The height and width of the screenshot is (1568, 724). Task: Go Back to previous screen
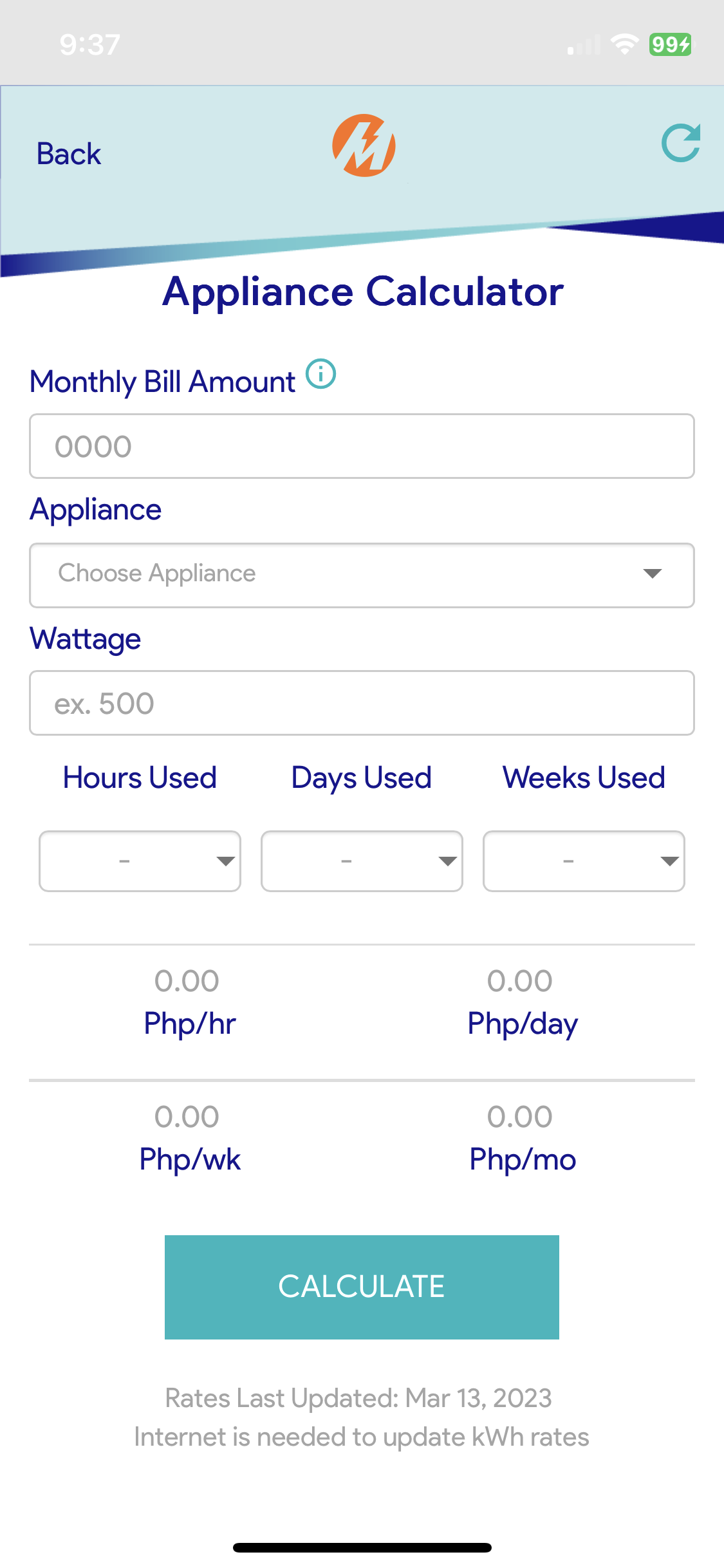point(69,154)
